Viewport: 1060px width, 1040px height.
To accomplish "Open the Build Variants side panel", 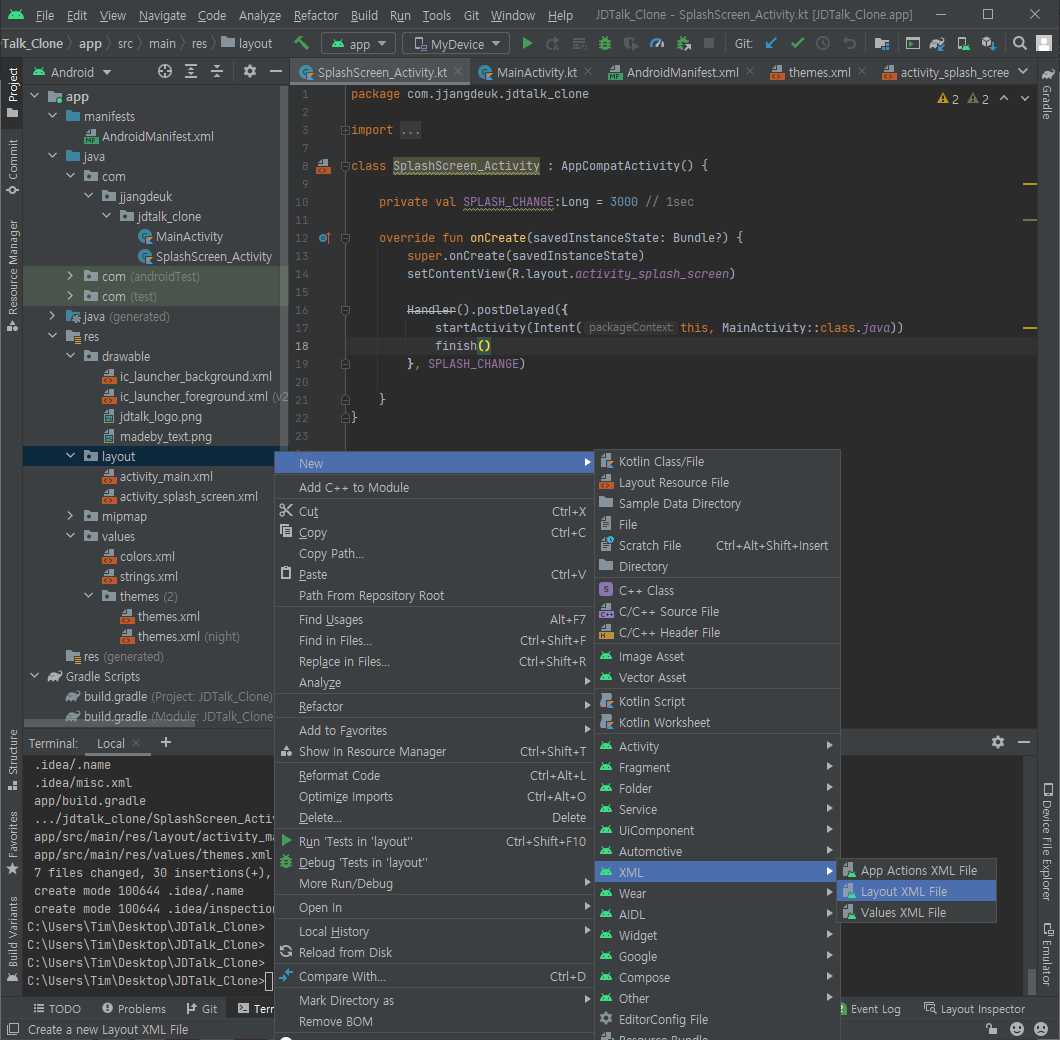I will 13,939.
